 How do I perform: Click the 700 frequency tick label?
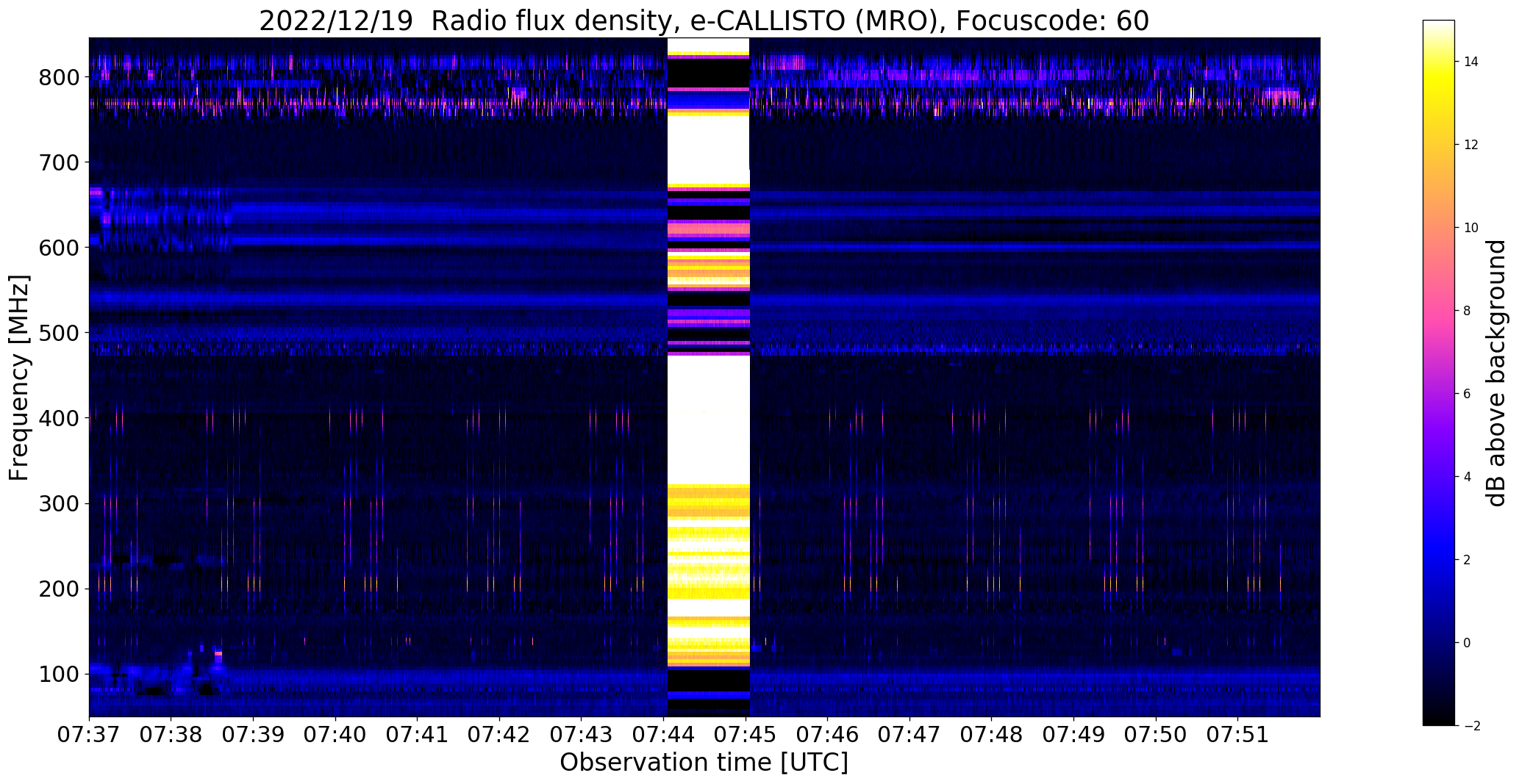[60, 162]
